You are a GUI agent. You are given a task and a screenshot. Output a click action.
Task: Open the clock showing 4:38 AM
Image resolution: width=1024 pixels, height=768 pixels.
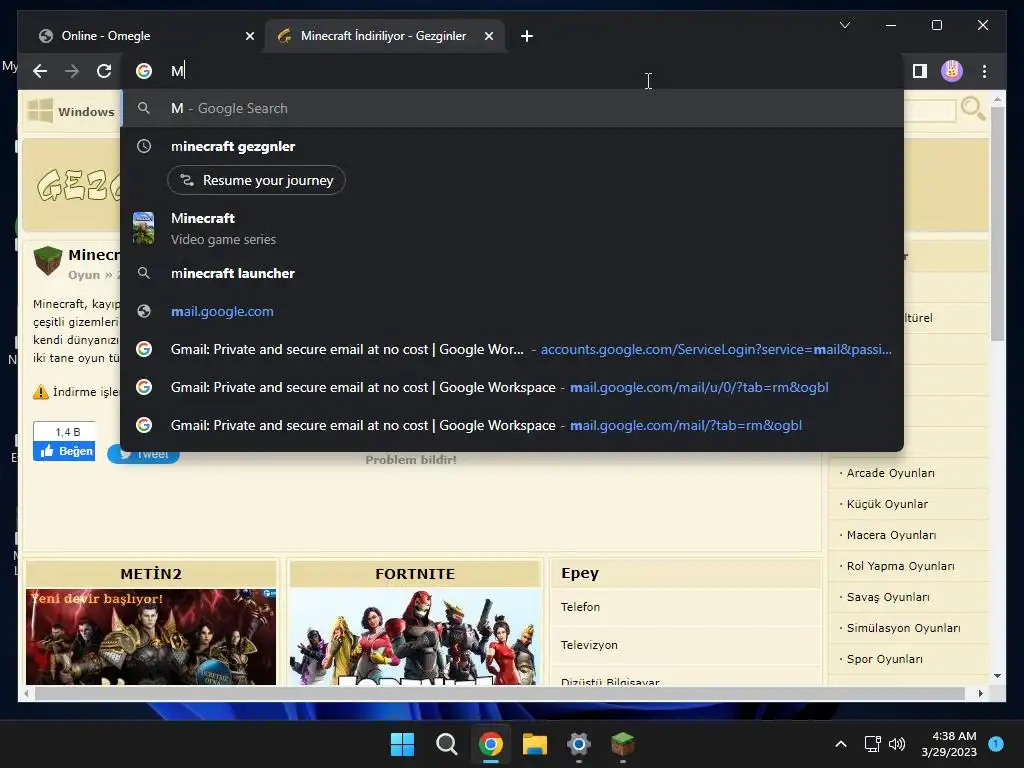click(x=950, y=744)
